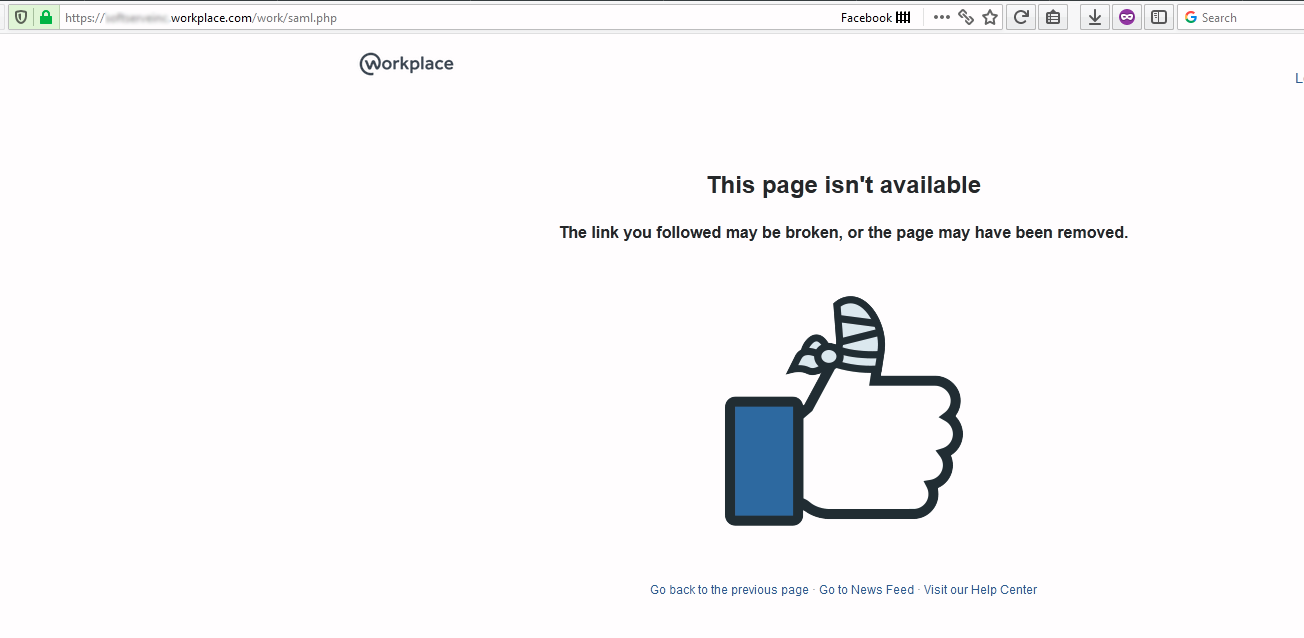Open the green padlock site info
Image resolution: width=1304 pixels, height=638 pixels.
46,17
